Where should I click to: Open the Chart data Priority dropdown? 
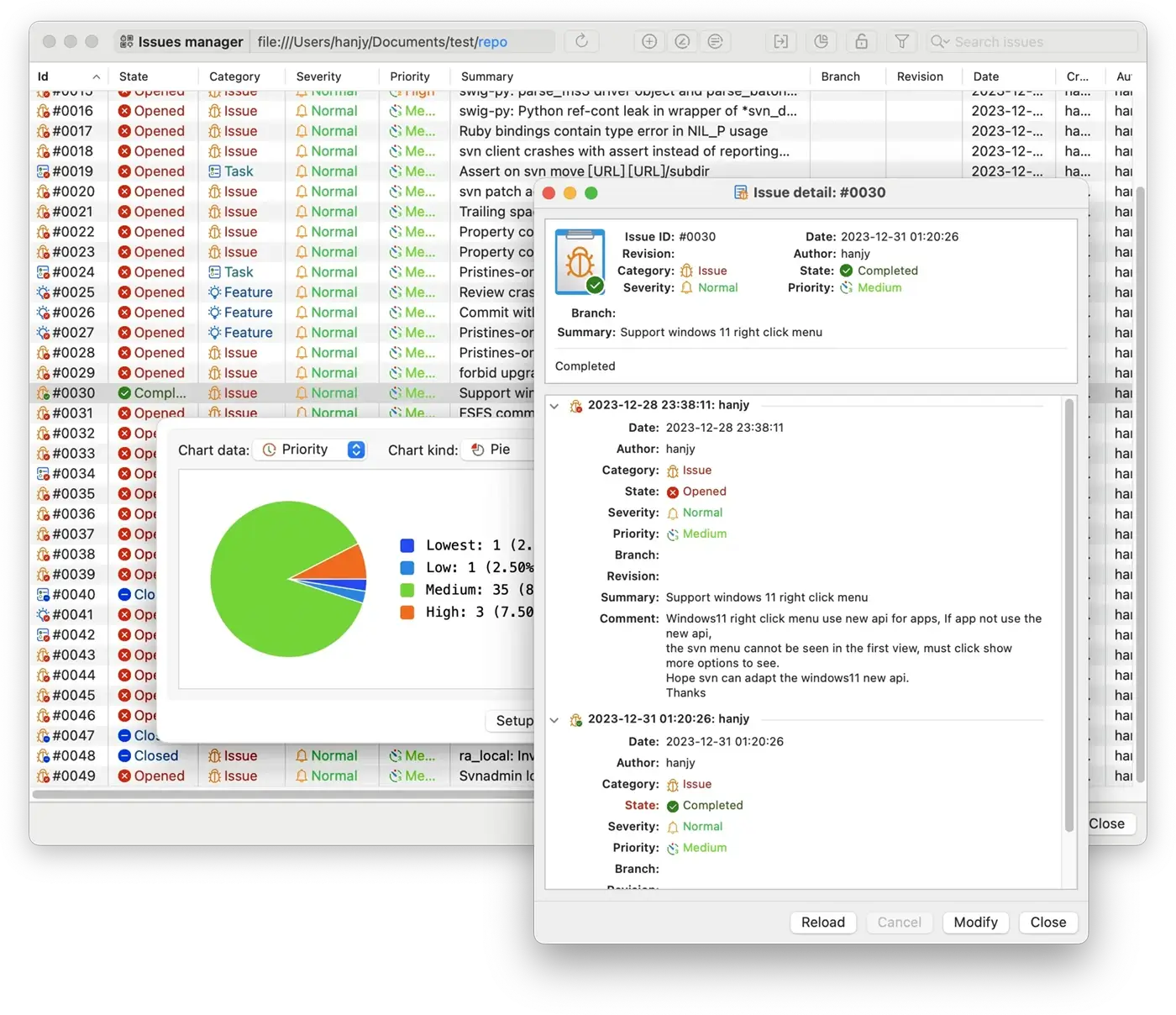[x=311, y=450]
